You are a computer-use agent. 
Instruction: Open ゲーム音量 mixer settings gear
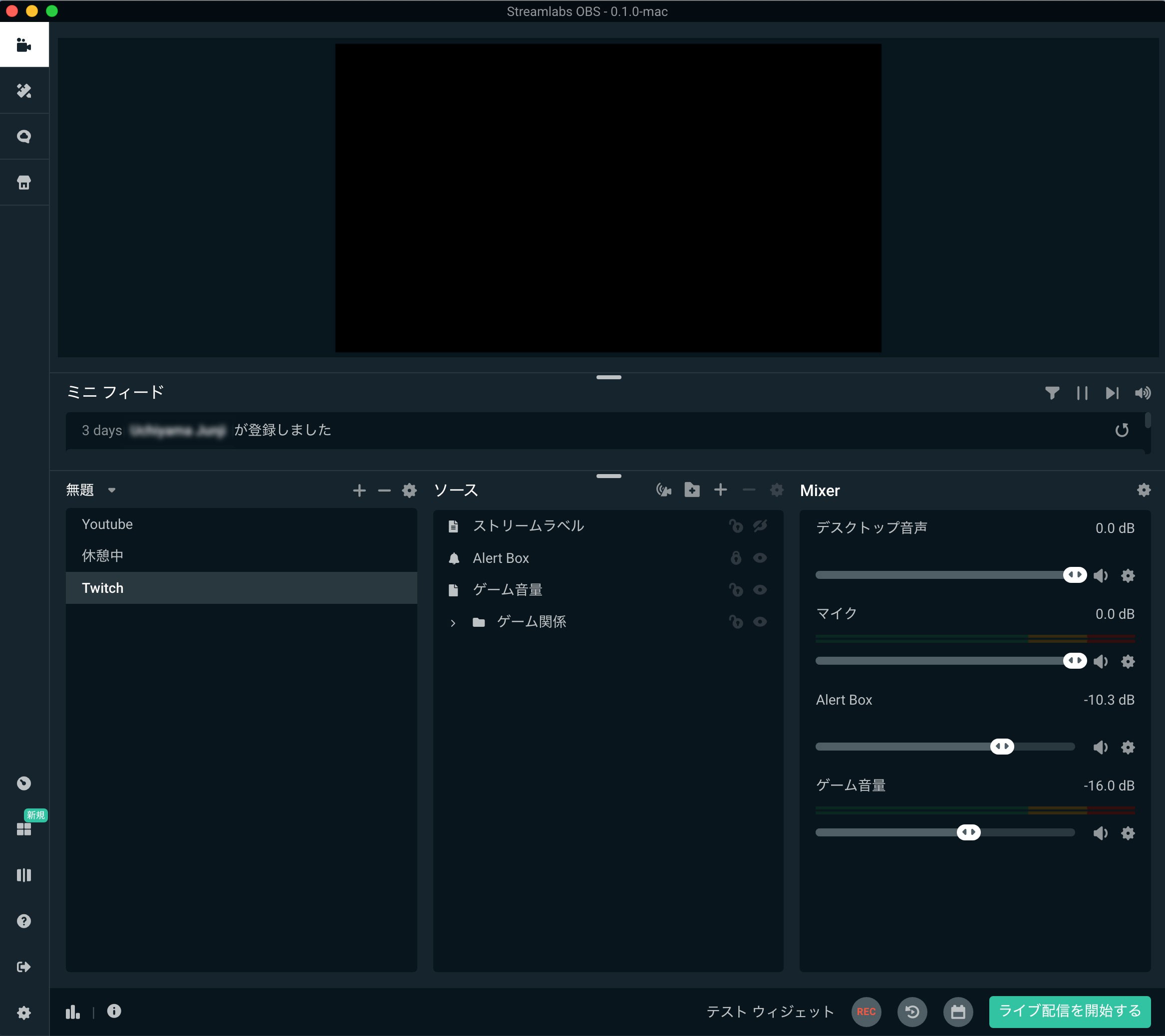click(1128, 833)
